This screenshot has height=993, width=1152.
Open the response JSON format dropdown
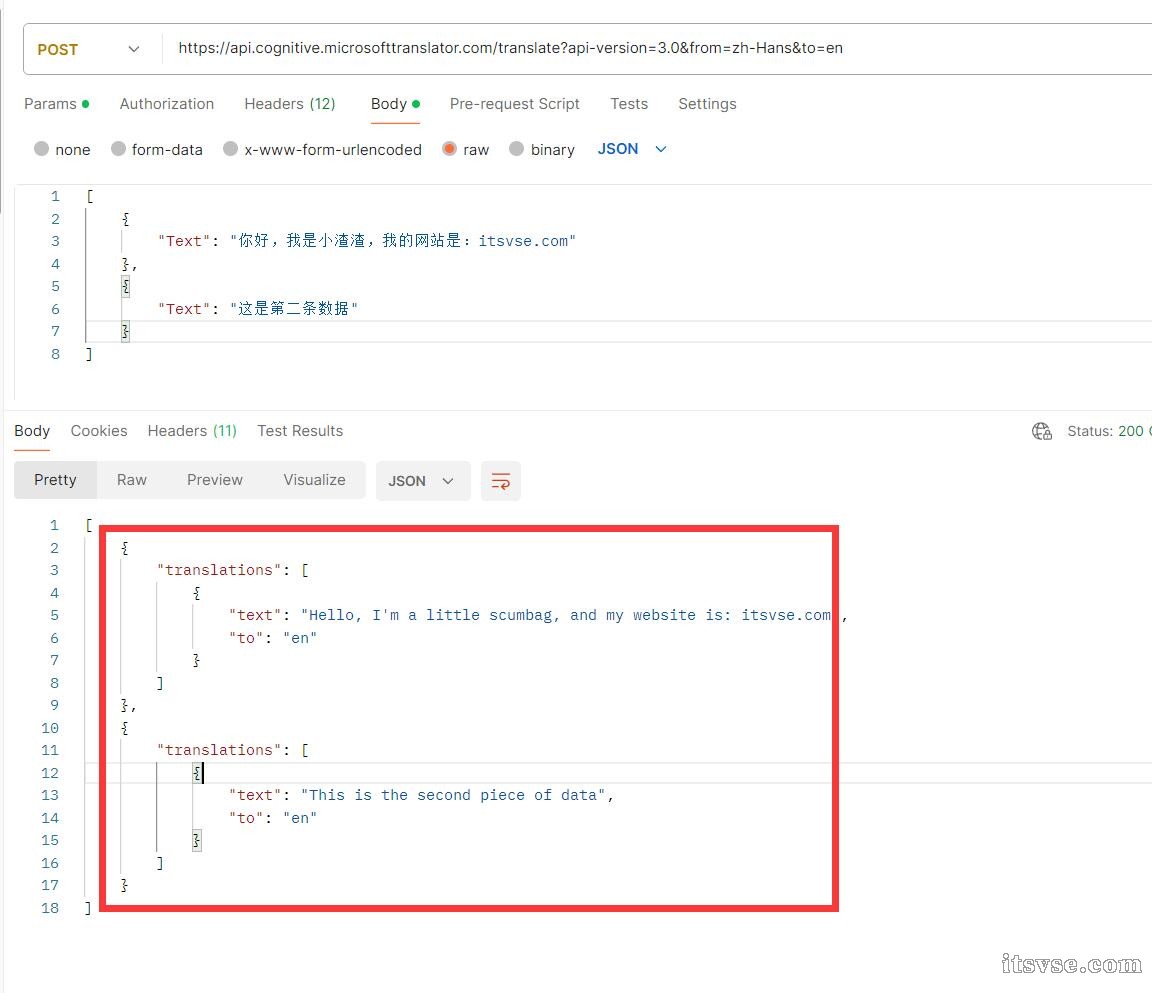point(421,481)
